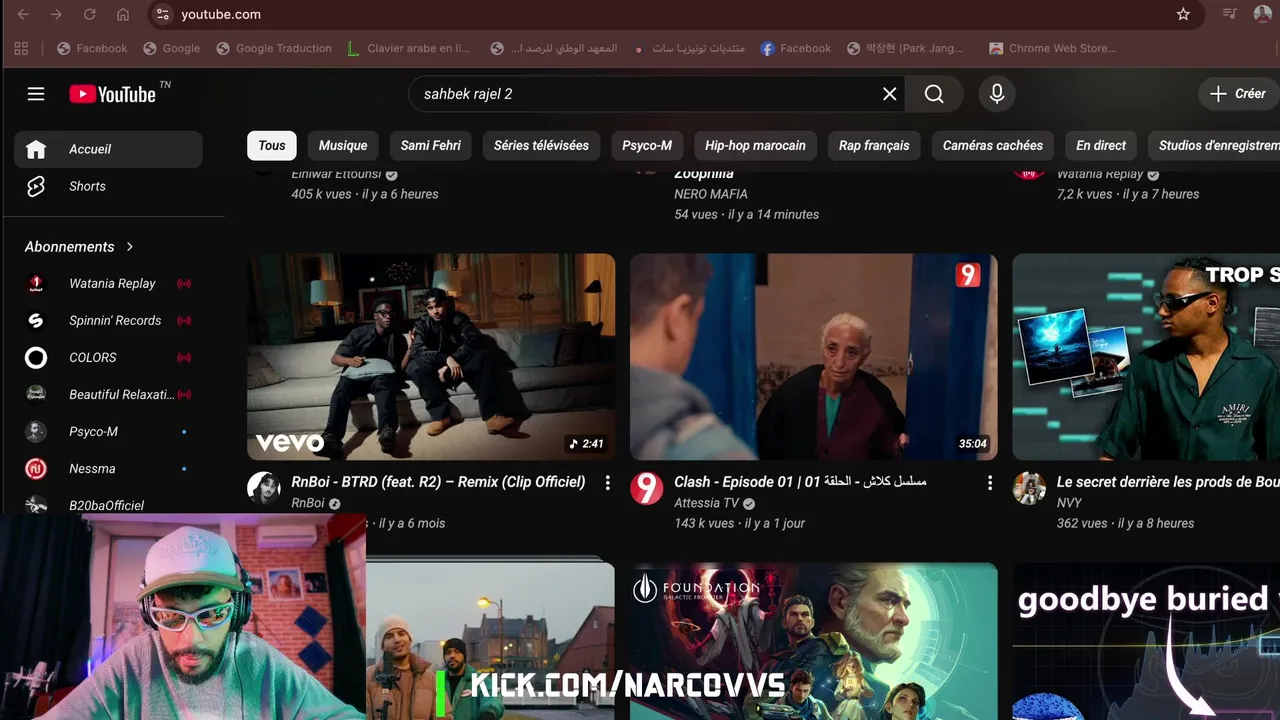Open COLORS subscription
1280x720 pixels.
(x=108, y=357)
